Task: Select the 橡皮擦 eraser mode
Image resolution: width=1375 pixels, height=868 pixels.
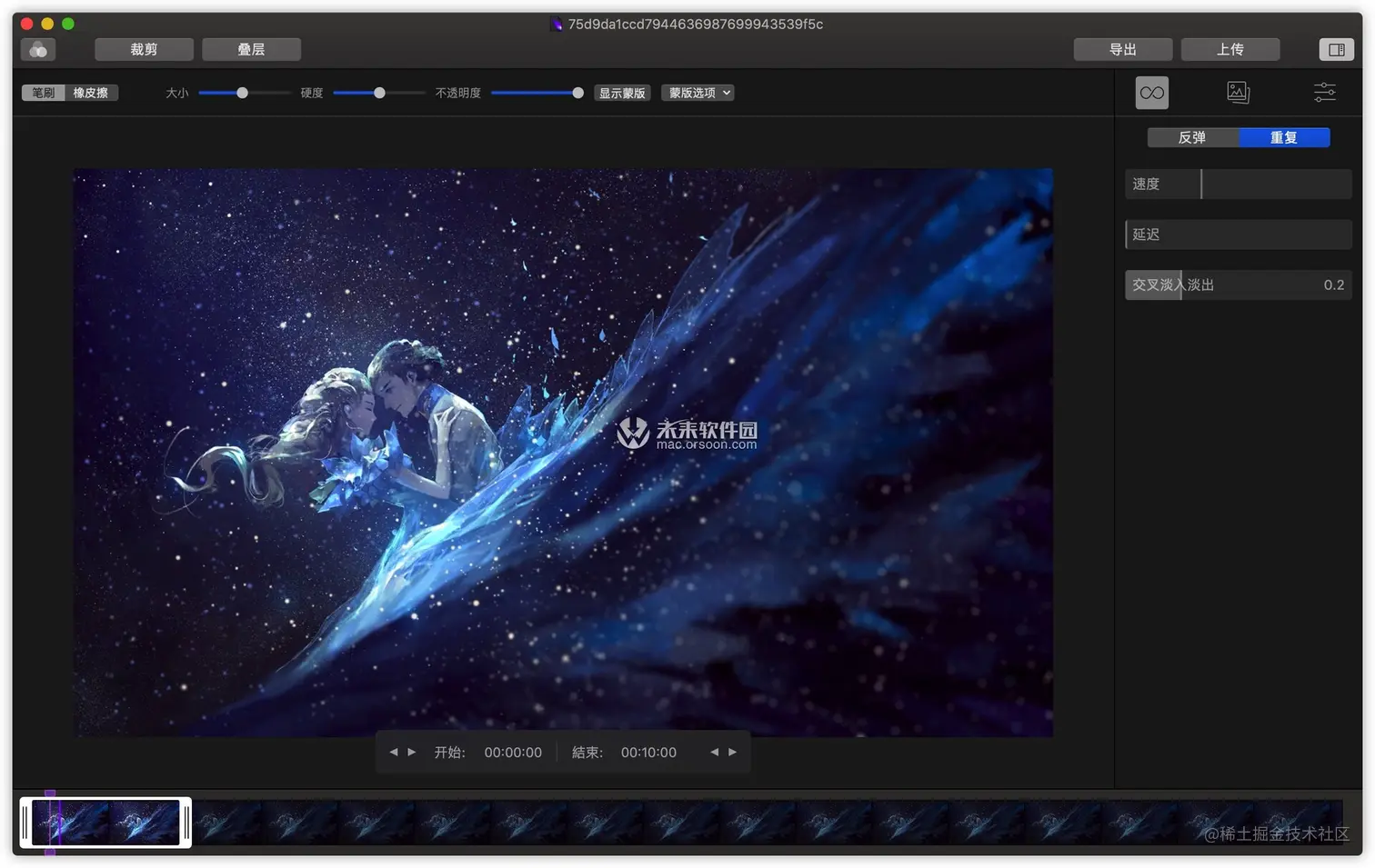Action: pos(91,93)
